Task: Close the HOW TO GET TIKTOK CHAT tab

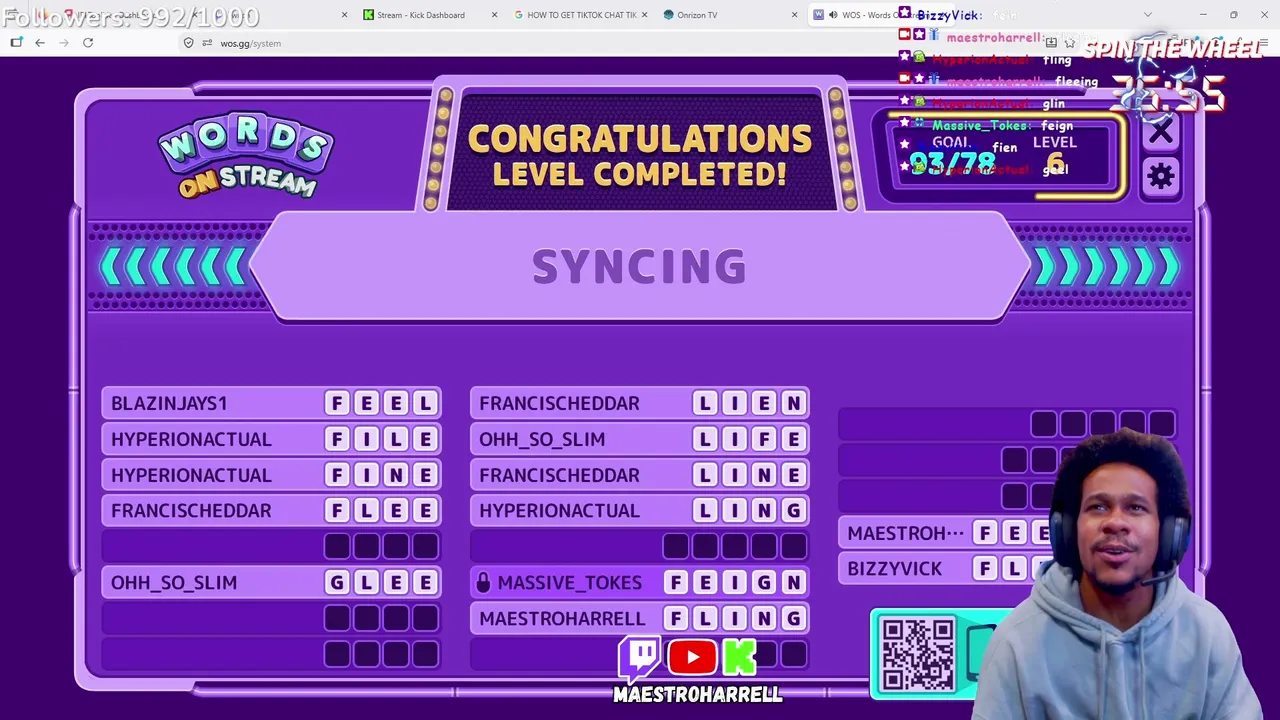Action: click(x=644, y=15)
